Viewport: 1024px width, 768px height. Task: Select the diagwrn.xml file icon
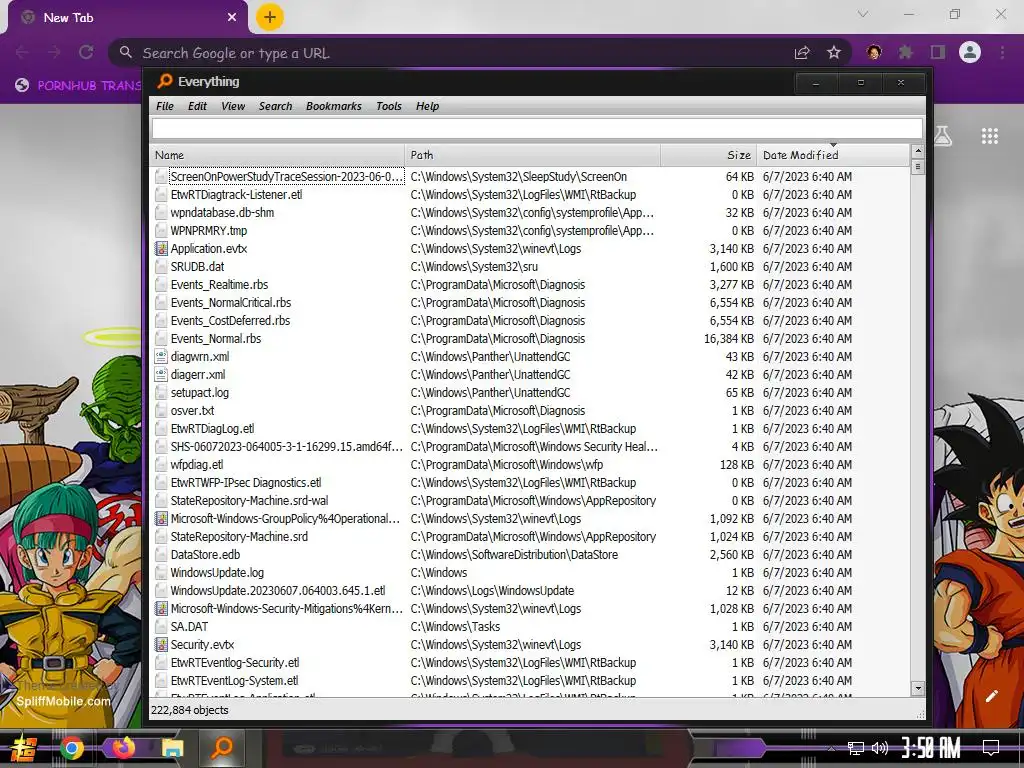161,357
